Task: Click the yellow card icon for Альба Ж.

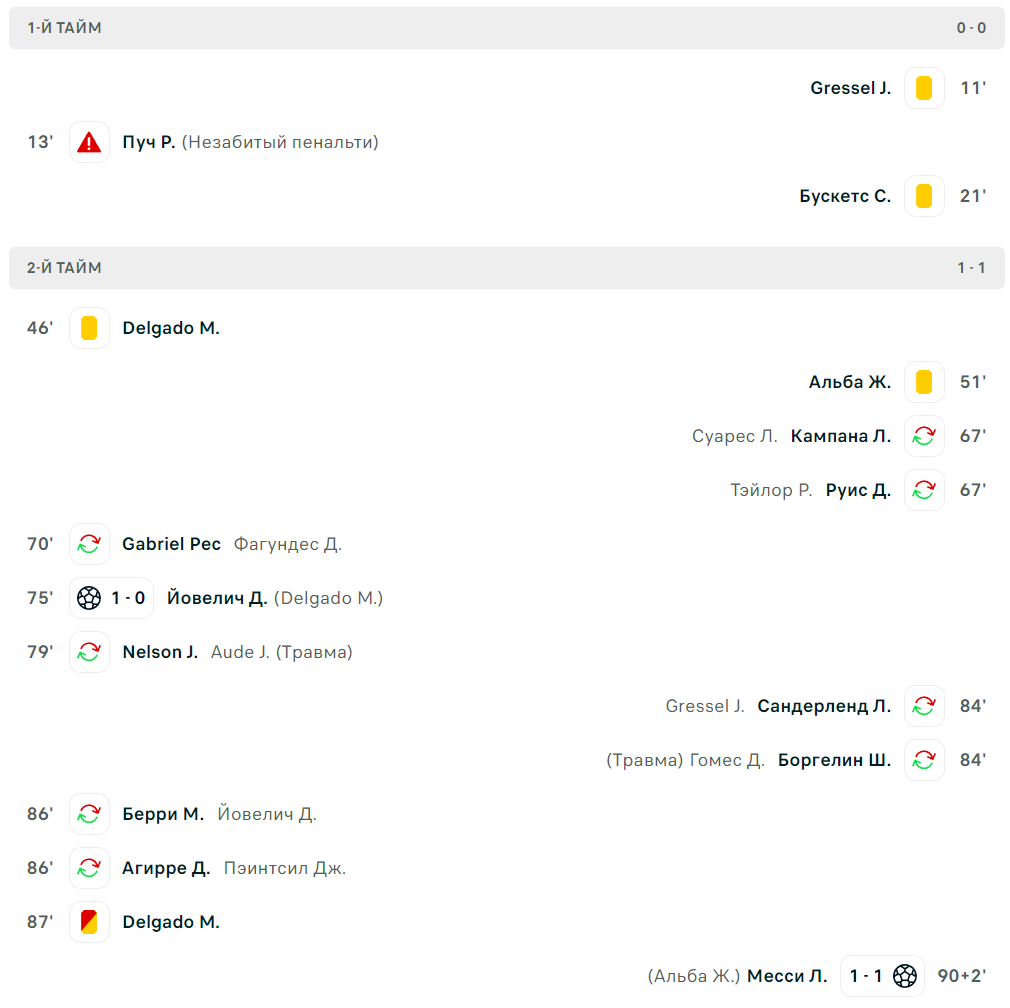Action: point(924,383)
